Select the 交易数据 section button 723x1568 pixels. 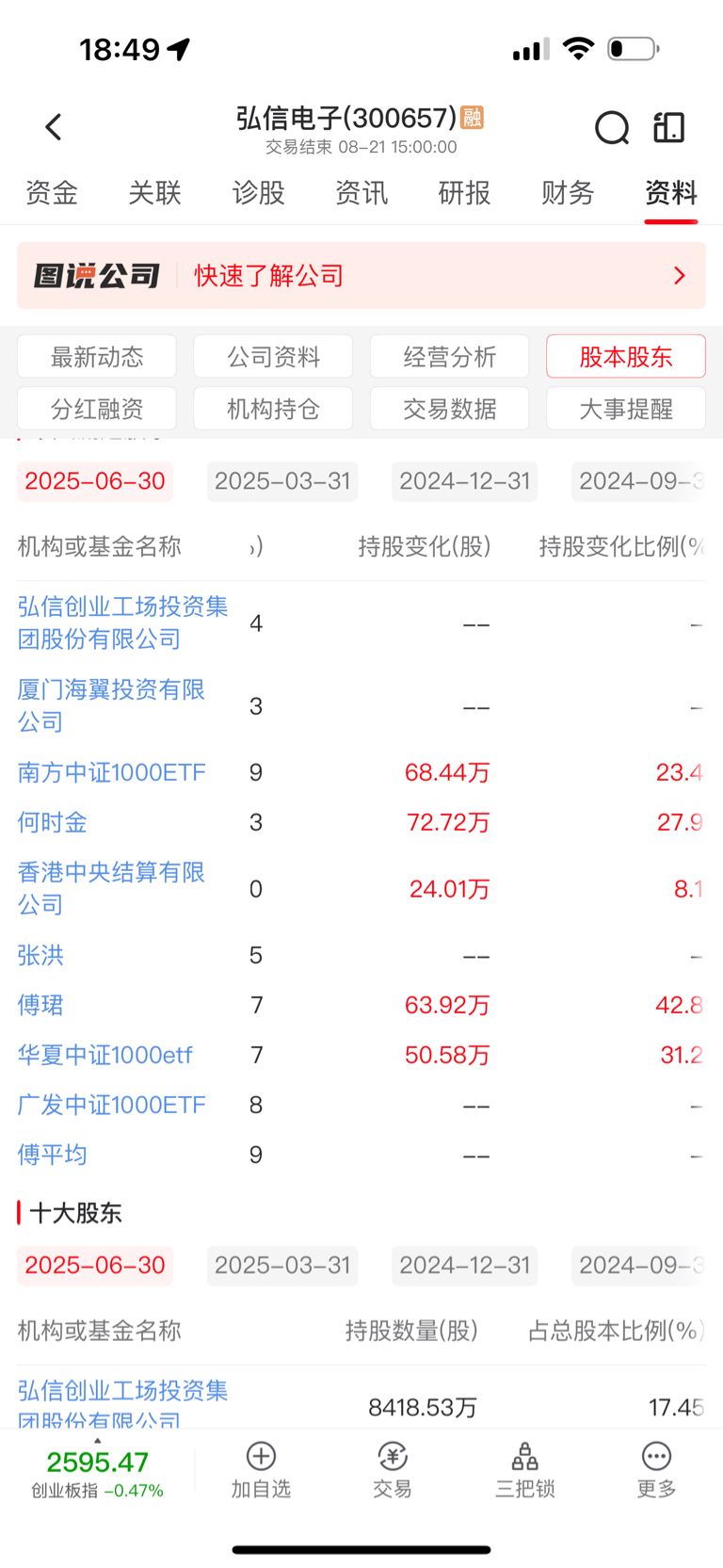click(x=450, y=409)
